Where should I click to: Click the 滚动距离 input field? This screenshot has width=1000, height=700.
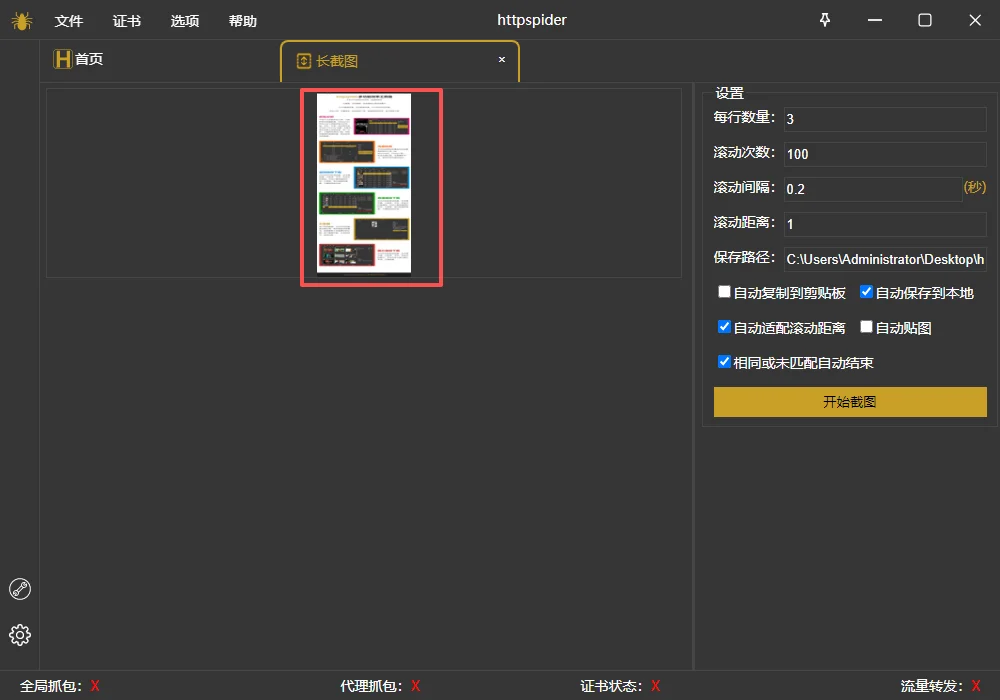pos(885,224)
